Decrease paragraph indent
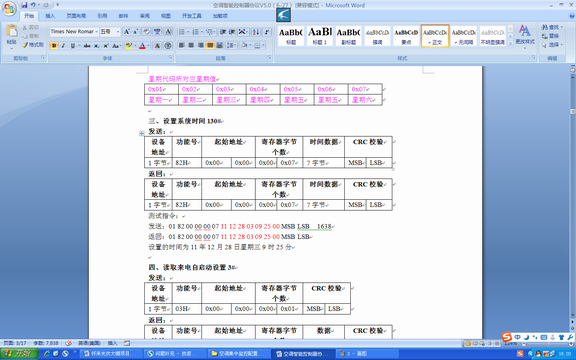Image resolution: width=576 pixels, height=360 pixels. [x=223, y=32]
